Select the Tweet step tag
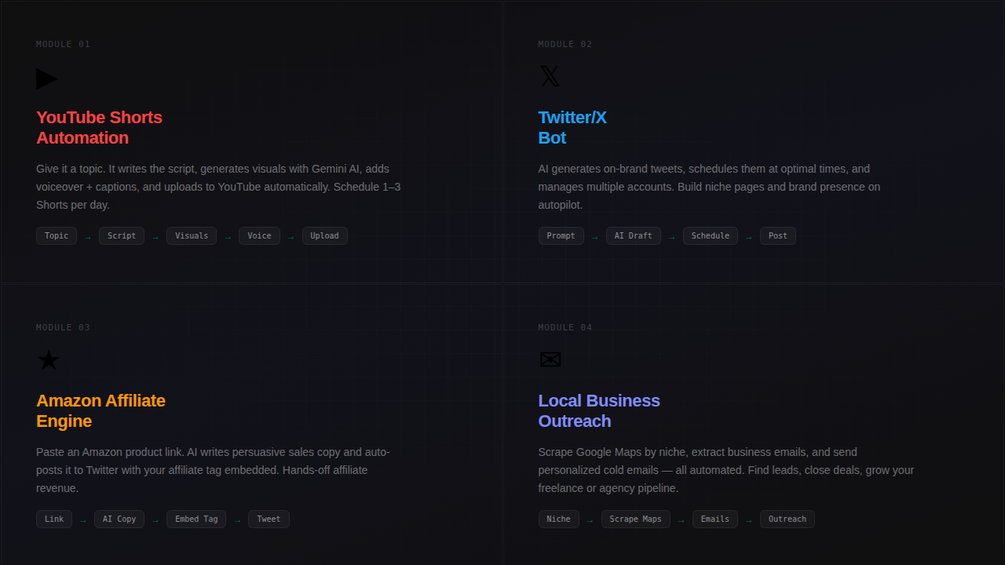This screenshot has height=565, width=1005. 269,519
